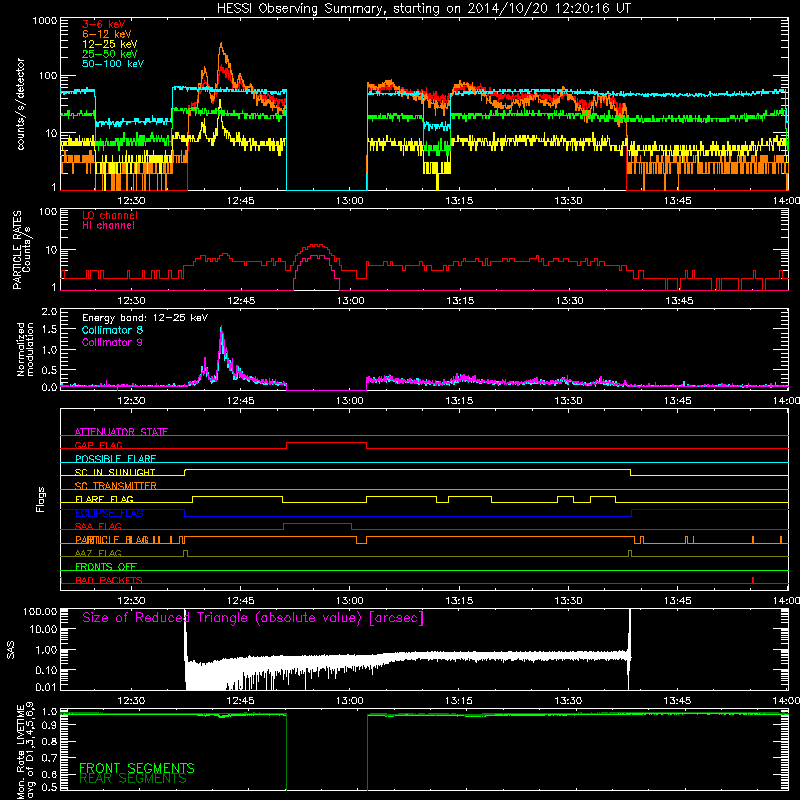800x800 pixels.
Task: Click the SAA_FLAG label
Action: pyautogui.click(x=98, y=526)
